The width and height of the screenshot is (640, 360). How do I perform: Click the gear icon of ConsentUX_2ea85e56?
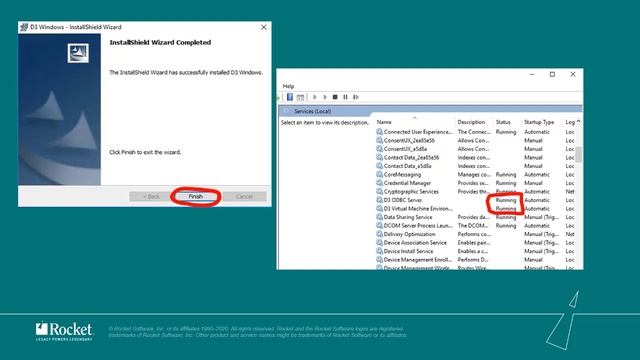pyautogui.click(x=379, y=140)
